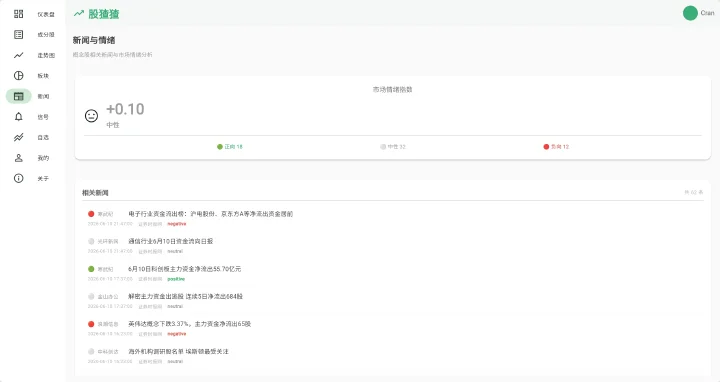Select the 正向 18 positive count
The width and height of the screenshot is (720, 382).
(x=230, y=147)
